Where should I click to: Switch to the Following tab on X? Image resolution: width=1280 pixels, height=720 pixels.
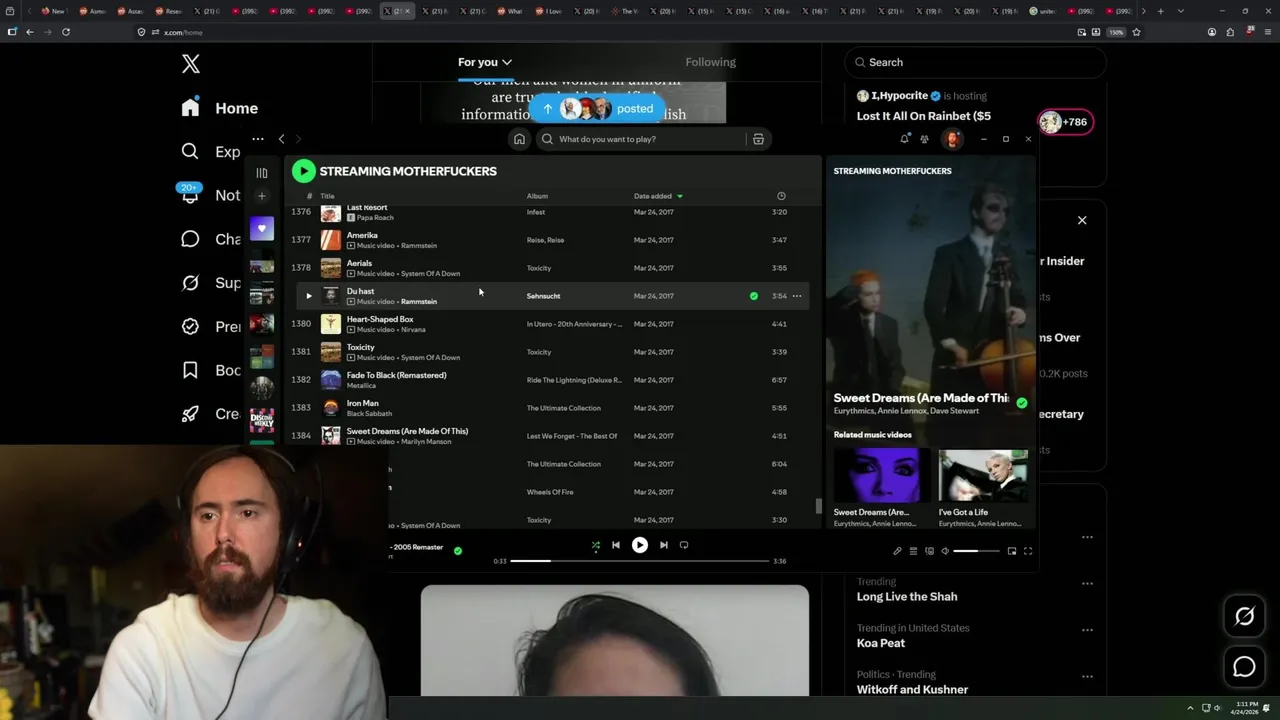pyautogui.click(x=710, y=62)
